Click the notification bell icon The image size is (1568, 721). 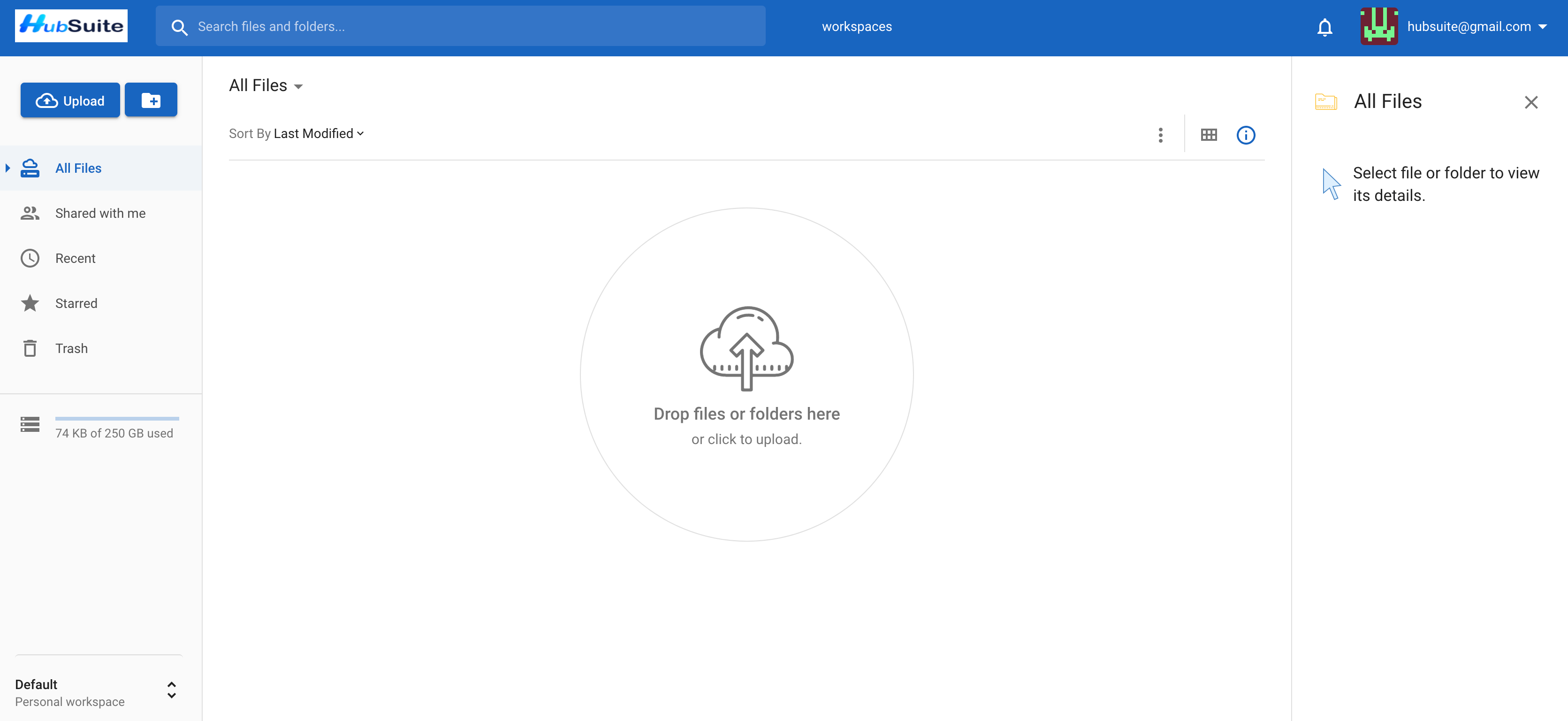(x=1324, y=27)
